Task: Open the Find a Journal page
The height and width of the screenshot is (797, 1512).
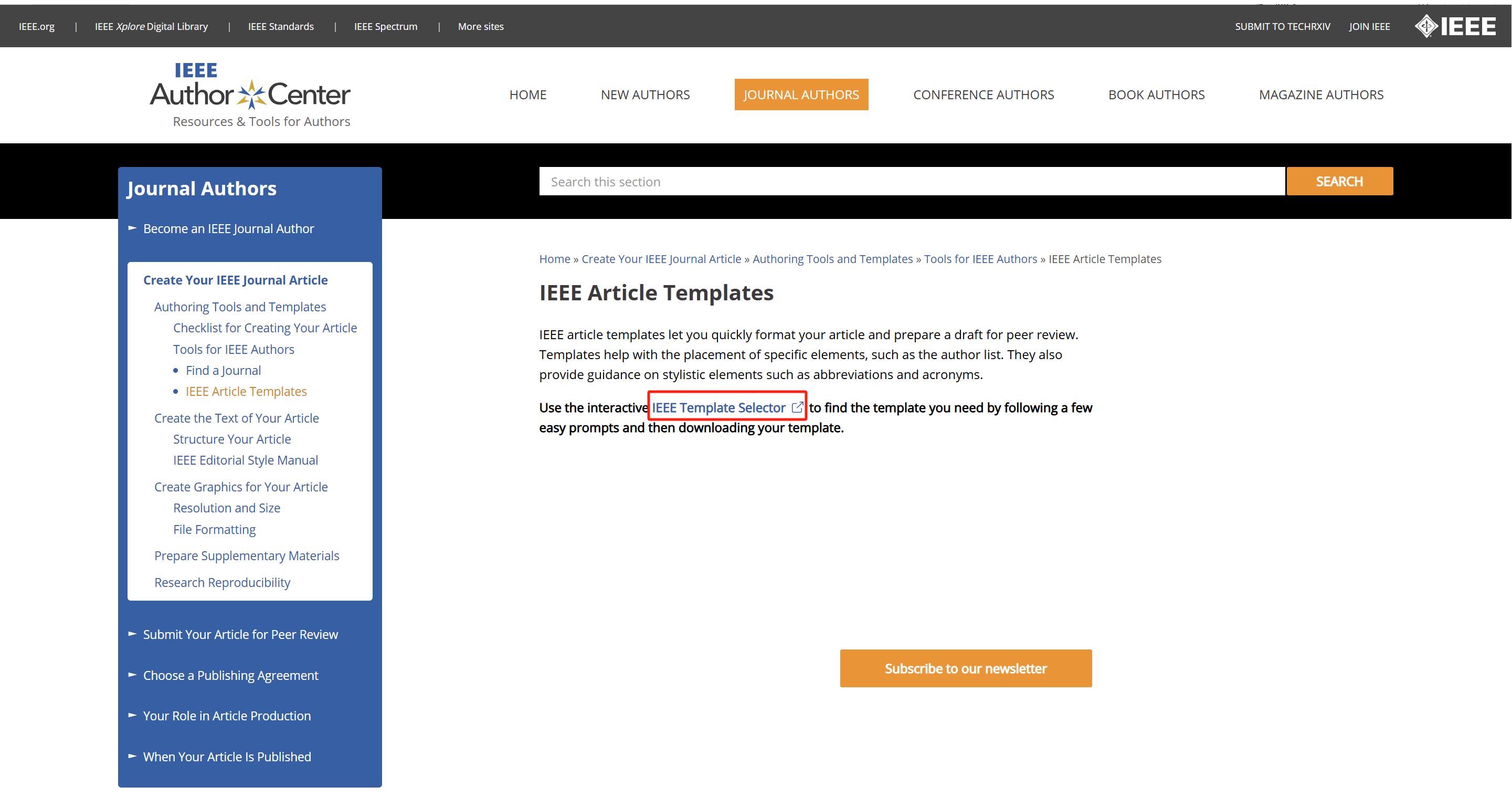Action: [x=223, y=370]
